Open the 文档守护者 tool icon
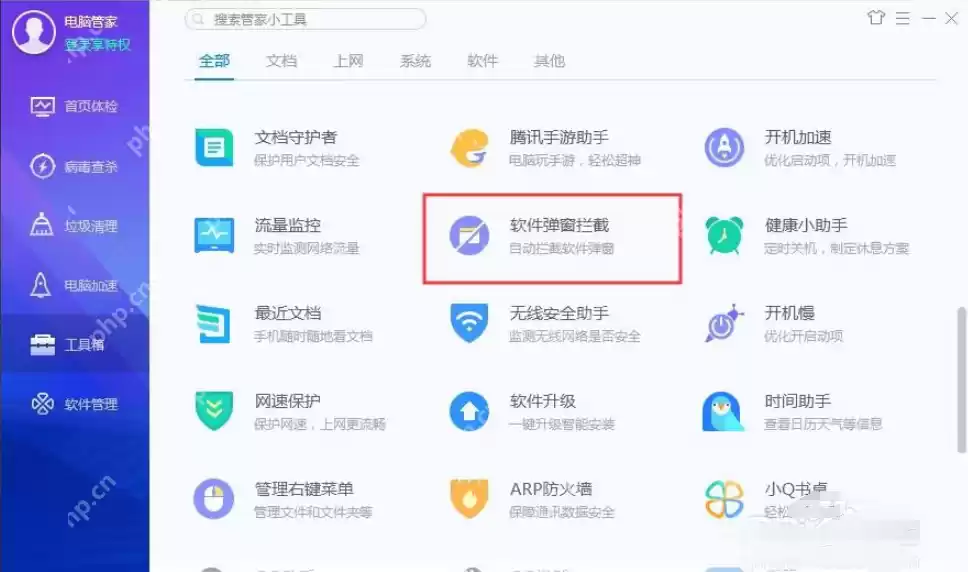The image size is (968, 572). (214, 147)
